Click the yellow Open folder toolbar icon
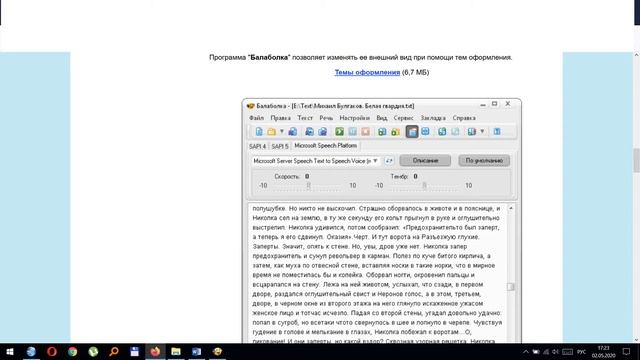 (271, 131)
